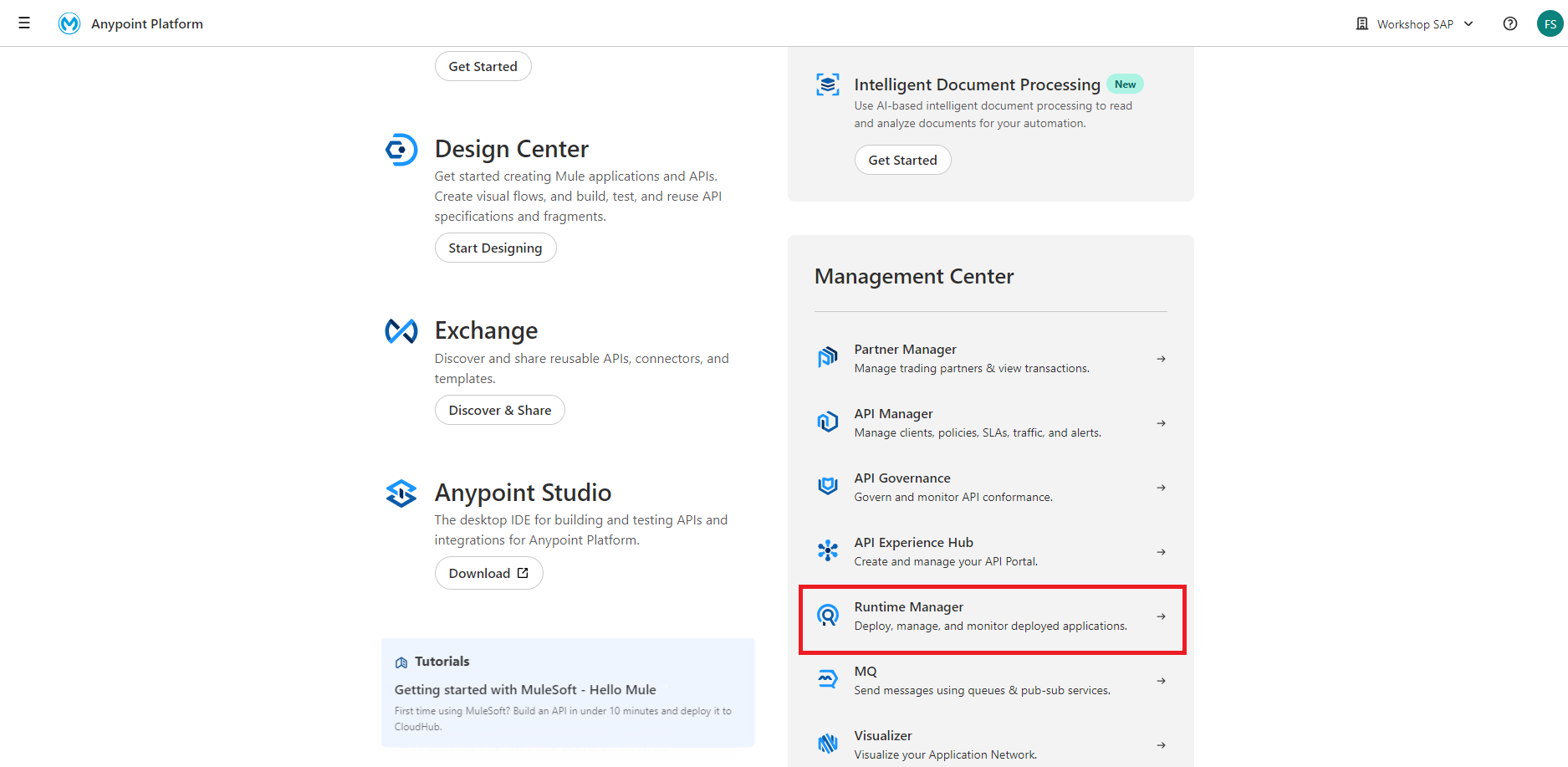Click the Management Center heading
1568x767 pixels.
tap(914, 276)
